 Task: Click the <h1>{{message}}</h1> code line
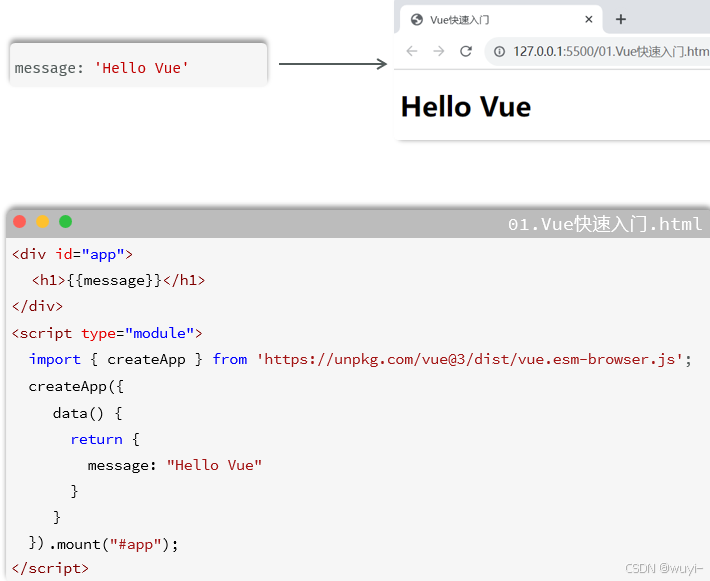[x=119, y=281]
